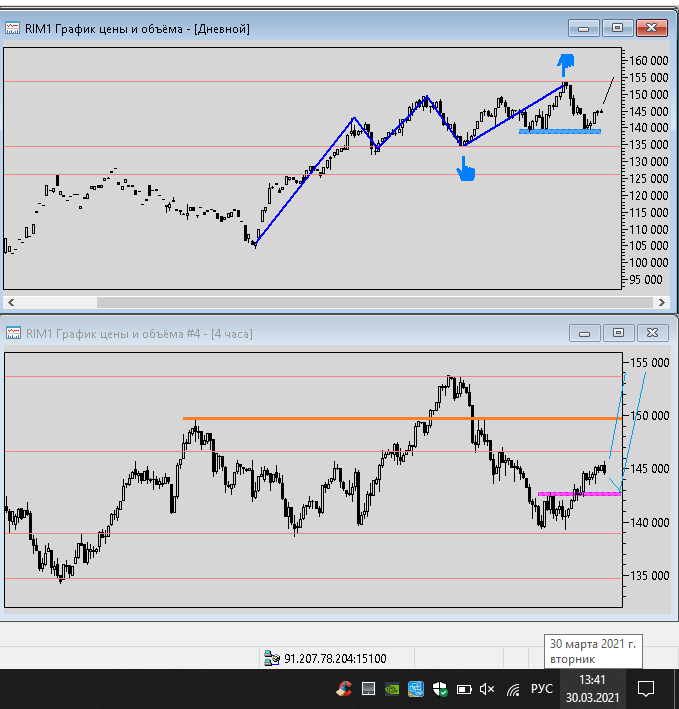Click the server address 91.207.78.204:15100
The image size is (679, 709).
335,658
